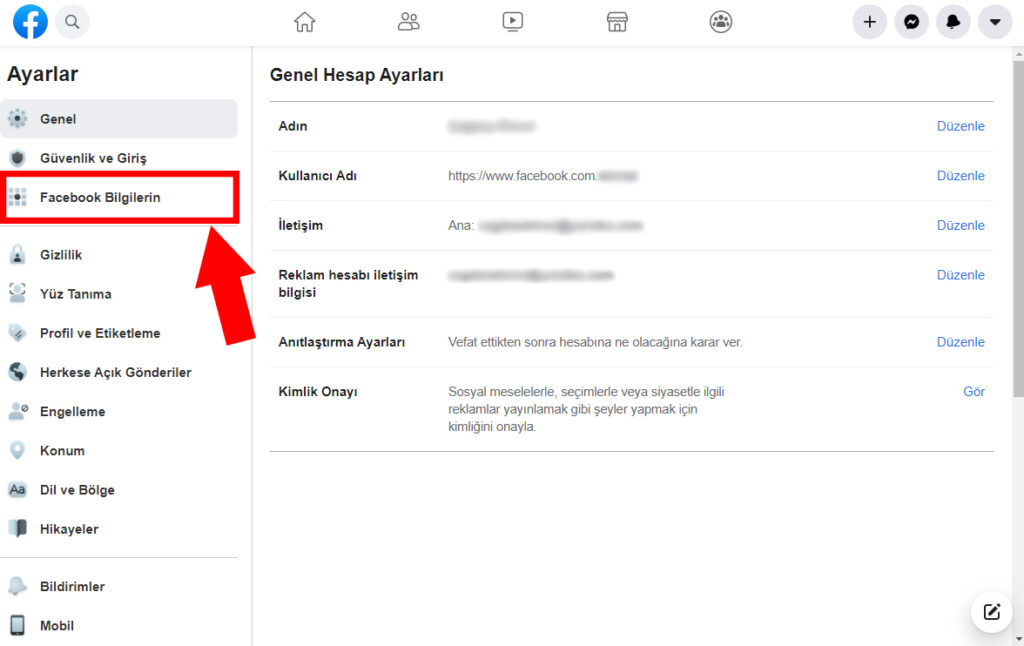Click the 'Sosyal meselelerle' description text

586,409
